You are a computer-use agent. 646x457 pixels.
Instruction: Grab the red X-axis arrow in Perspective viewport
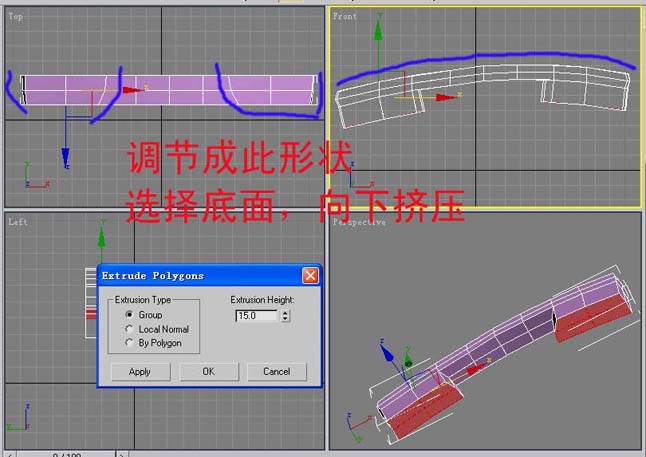click(x=475, y=369)
